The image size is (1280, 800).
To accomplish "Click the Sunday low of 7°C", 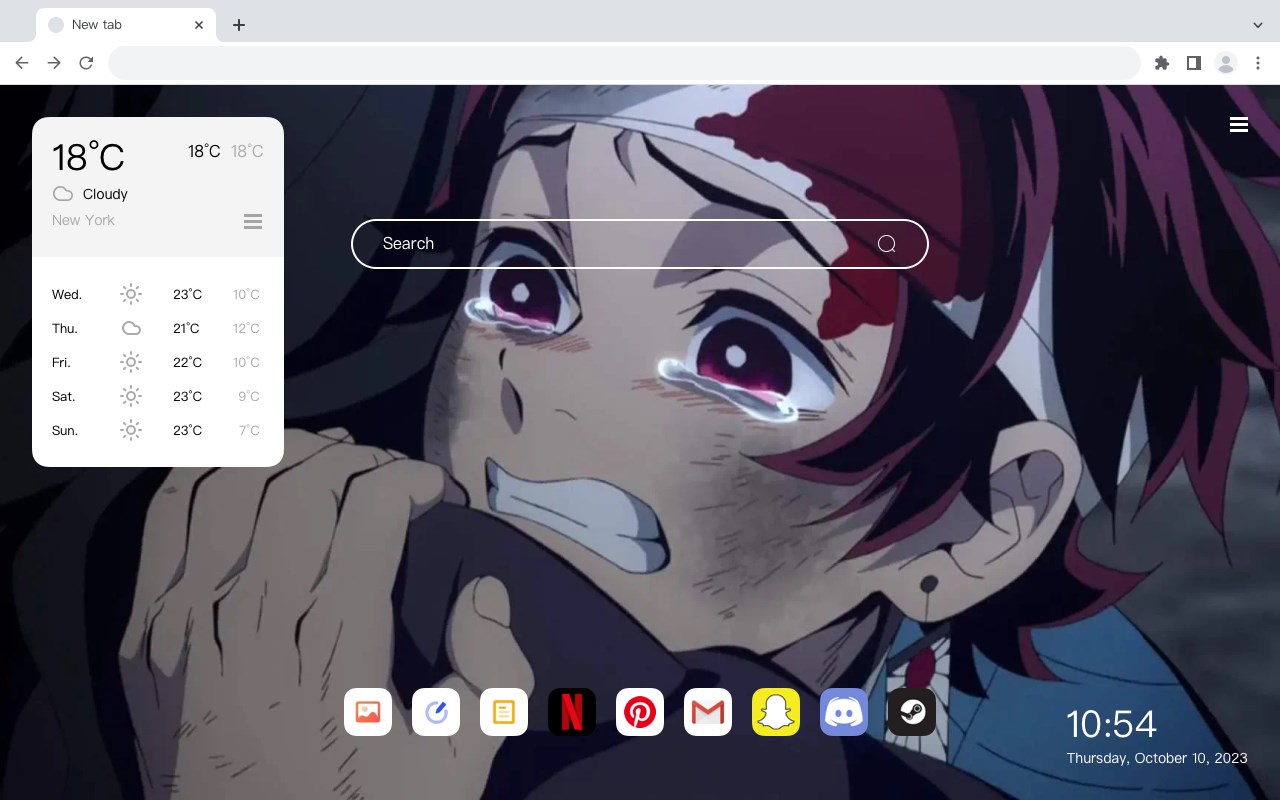I will 249,430.
